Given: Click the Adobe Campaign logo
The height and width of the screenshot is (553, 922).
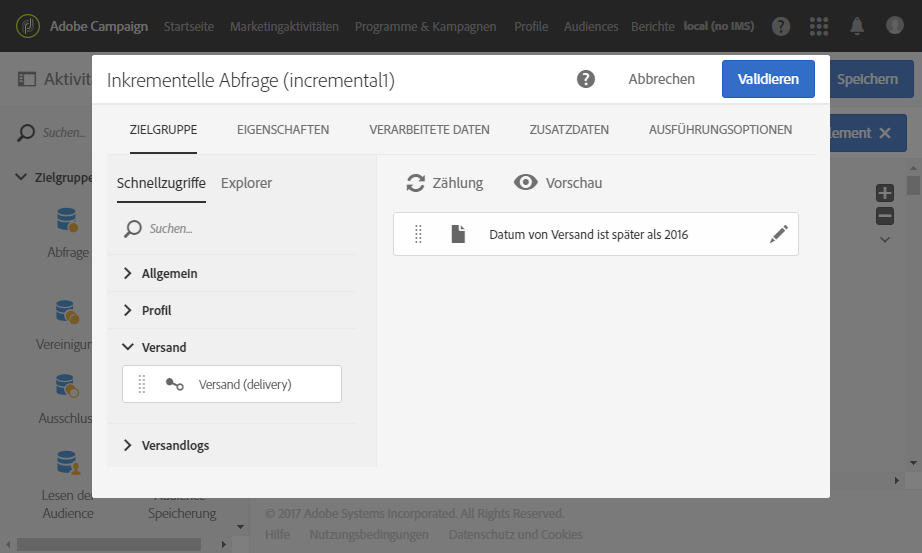Looking at the screenshot, I should 28,26.
